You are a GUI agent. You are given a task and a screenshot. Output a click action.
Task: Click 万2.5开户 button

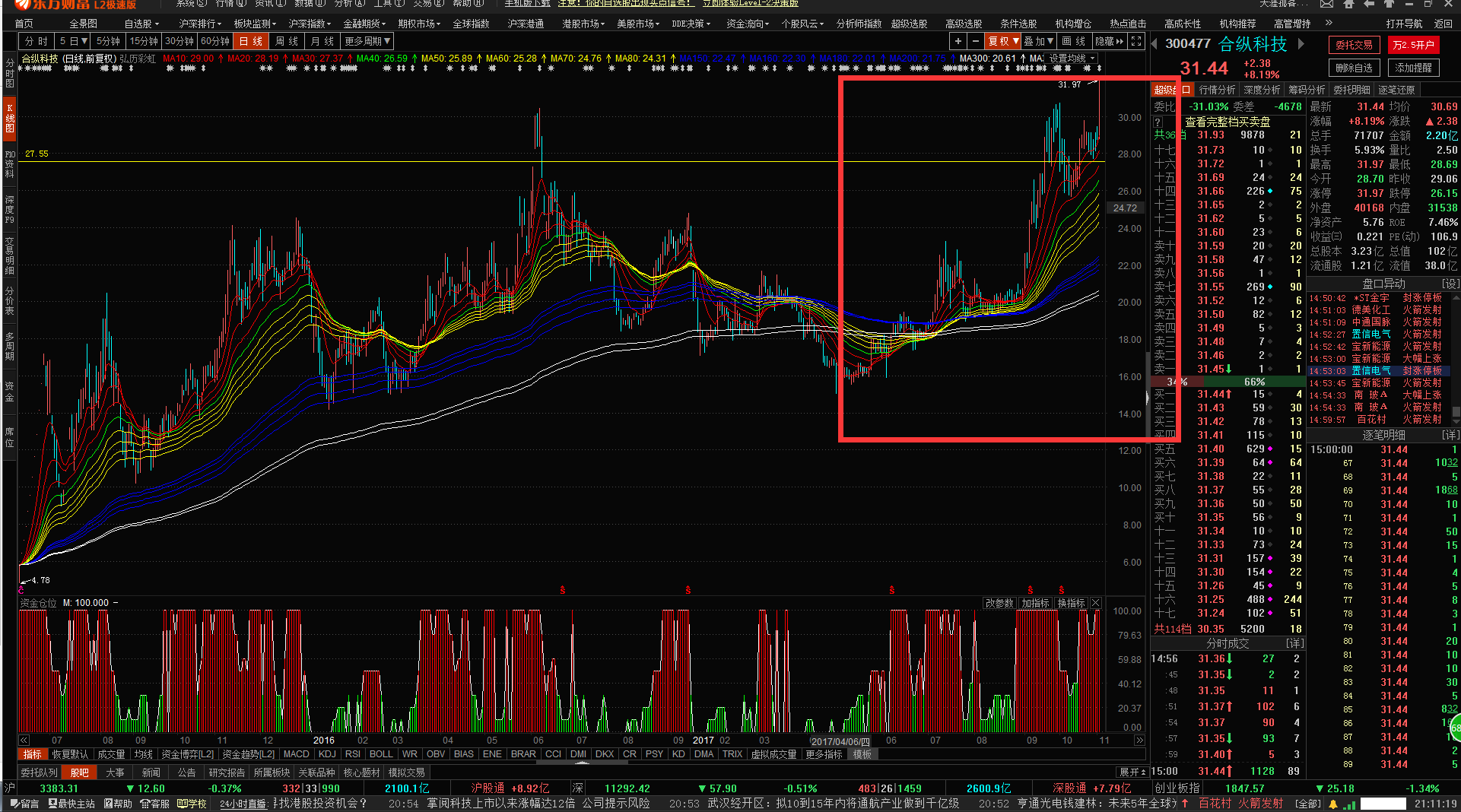pos(1413,45)
